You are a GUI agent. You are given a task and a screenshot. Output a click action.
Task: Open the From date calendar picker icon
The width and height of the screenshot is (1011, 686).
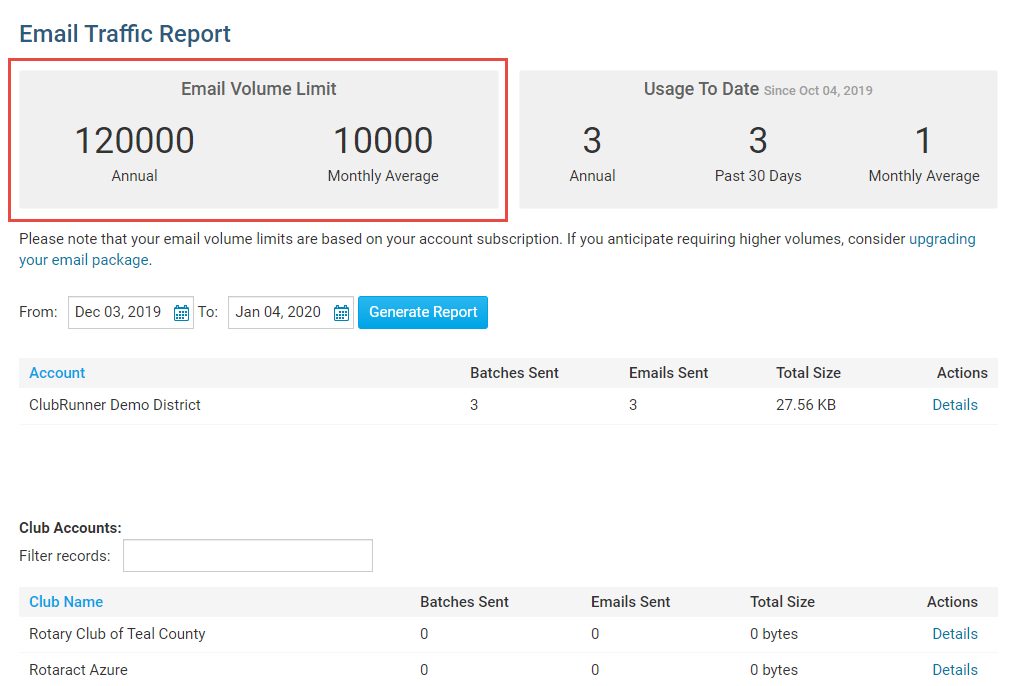point(181,313)
